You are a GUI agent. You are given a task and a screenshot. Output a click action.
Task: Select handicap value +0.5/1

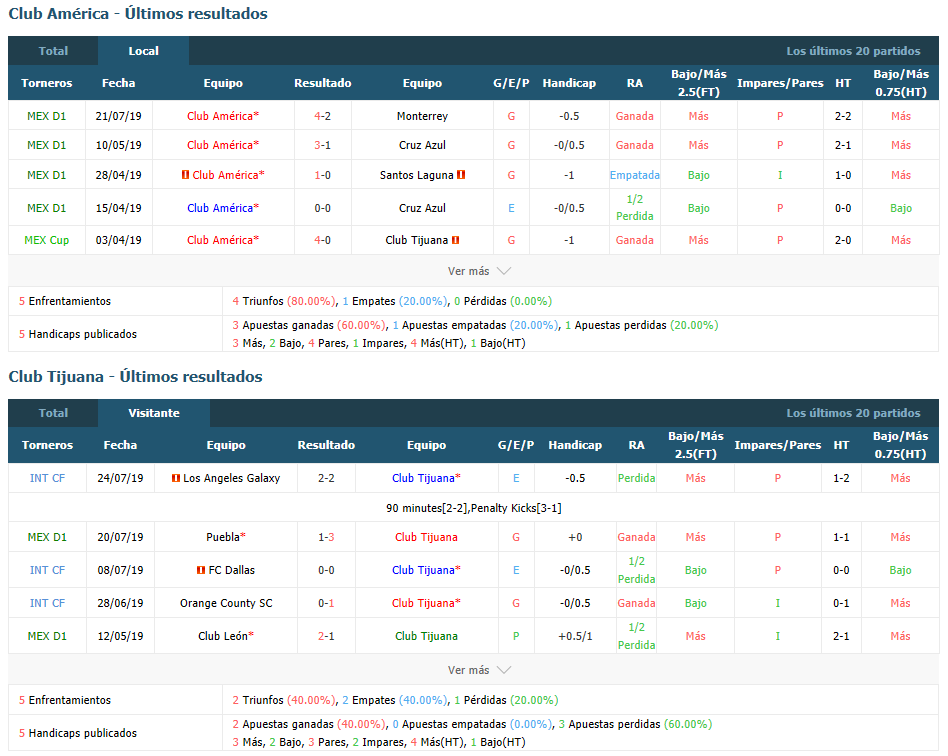coord(575,636)
